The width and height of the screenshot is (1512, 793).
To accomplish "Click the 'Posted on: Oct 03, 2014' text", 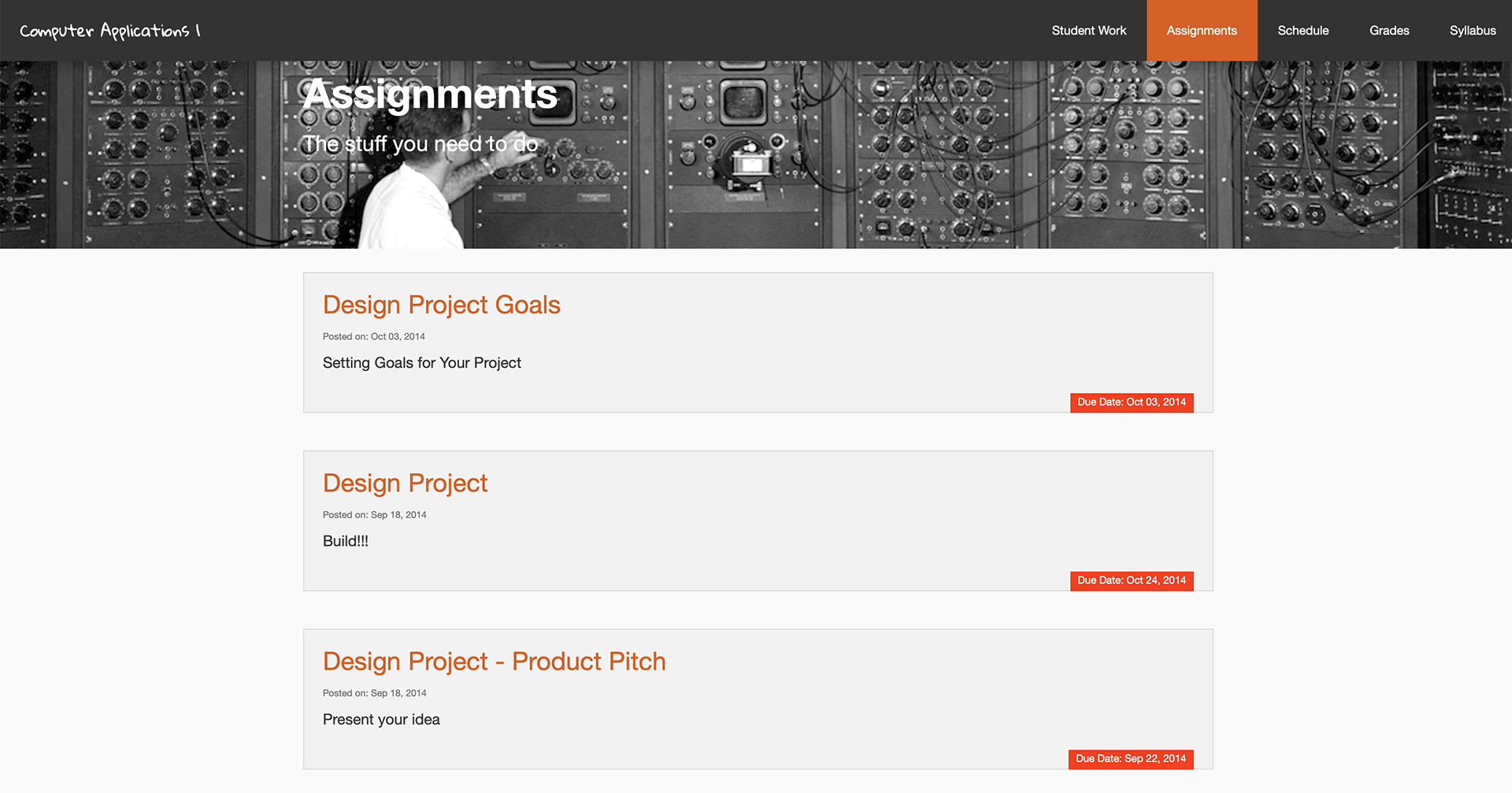I will click(x=373, y=336).
